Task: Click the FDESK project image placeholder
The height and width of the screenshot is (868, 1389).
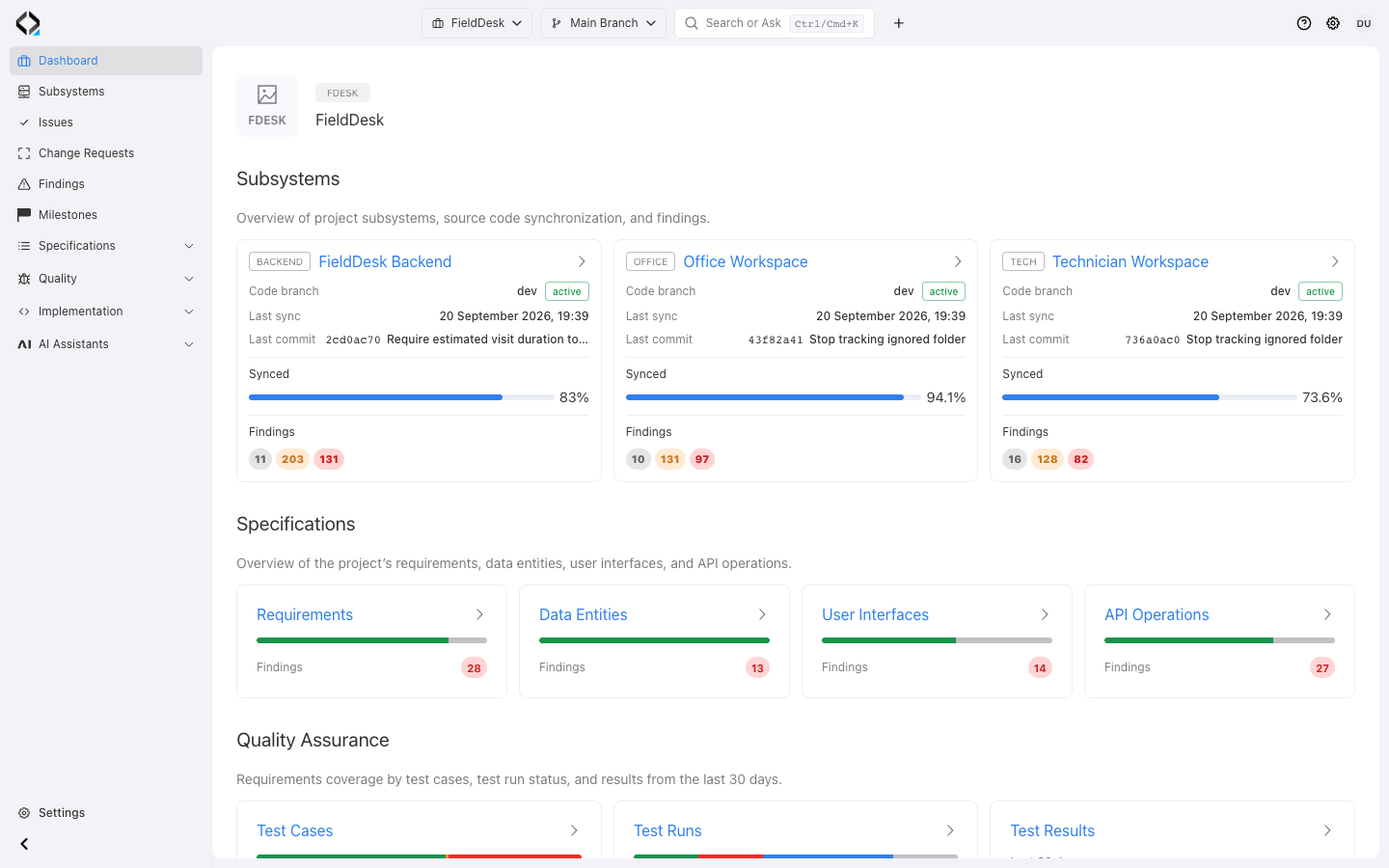Action: click(267, 106)
